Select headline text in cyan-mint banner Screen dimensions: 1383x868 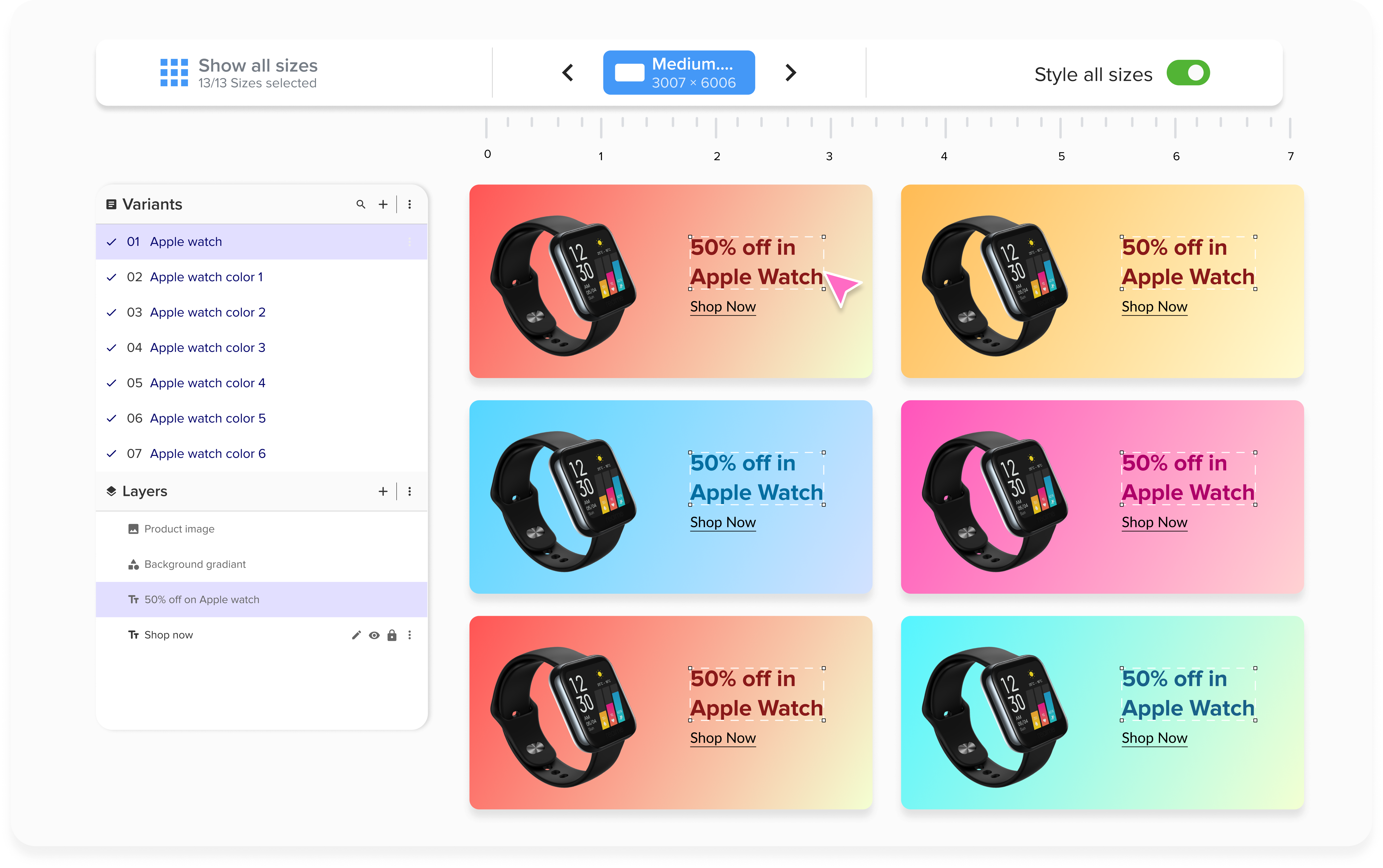[1188, 694]
